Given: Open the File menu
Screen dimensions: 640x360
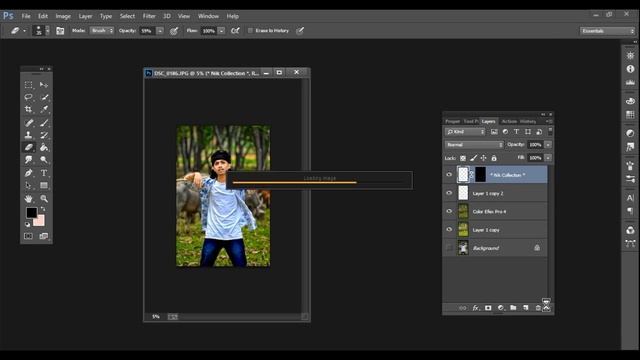Looking at the screenshot, I should pos(26,16).
